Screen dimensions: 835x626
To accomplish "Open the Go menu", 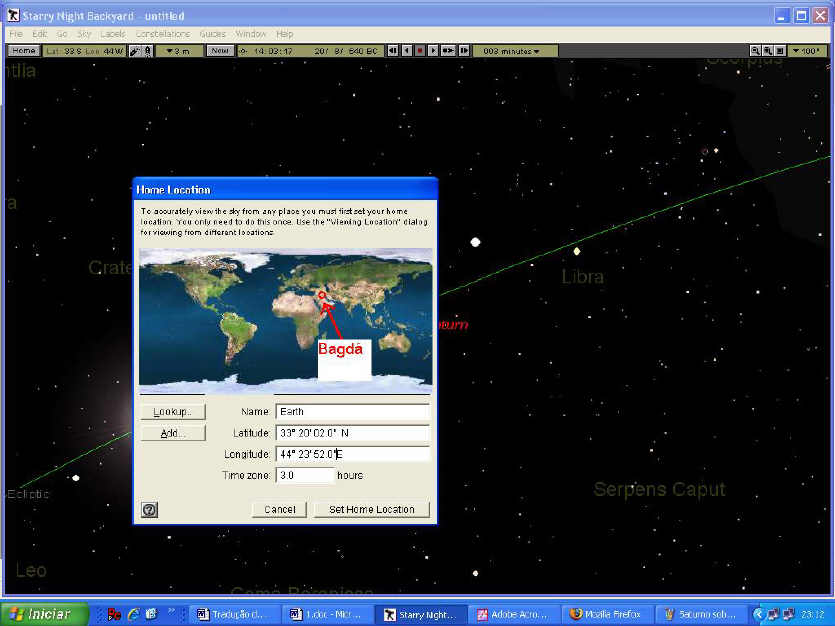I will (x=62, y=34).
